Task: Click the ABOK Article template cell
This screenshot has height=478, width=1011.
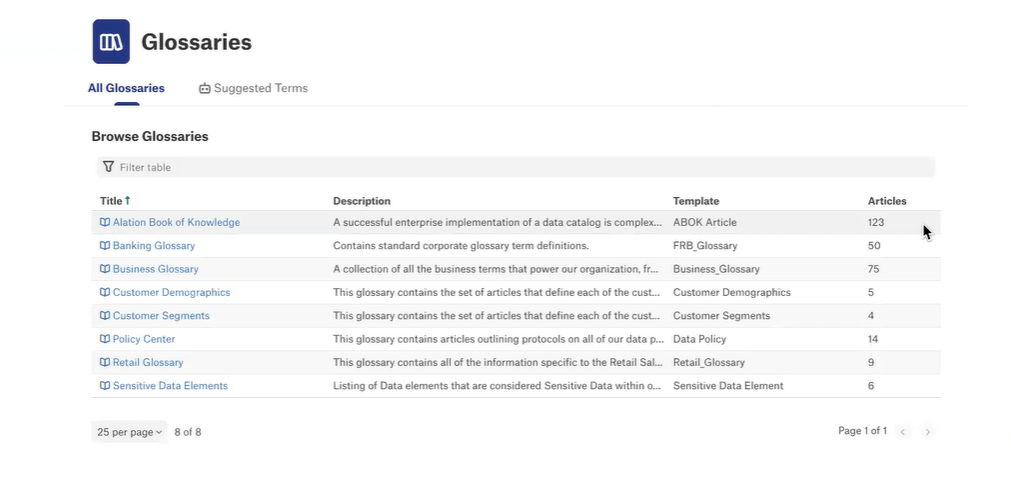Action: [705, 222]
